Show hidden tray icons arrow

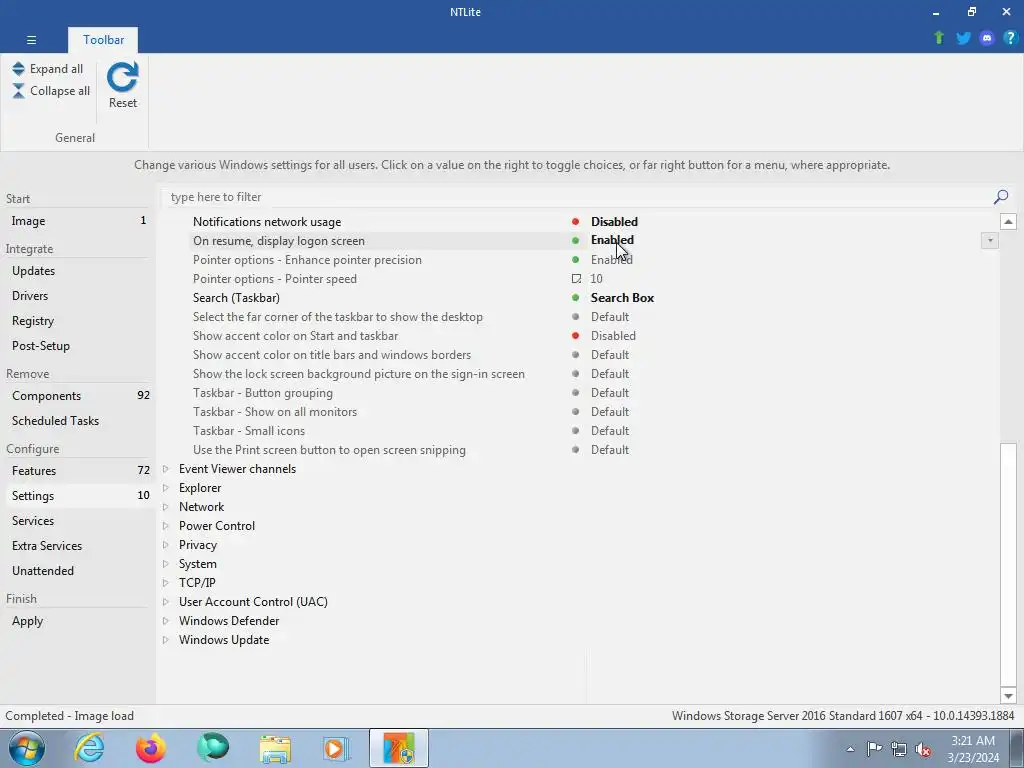coord(850,749)
